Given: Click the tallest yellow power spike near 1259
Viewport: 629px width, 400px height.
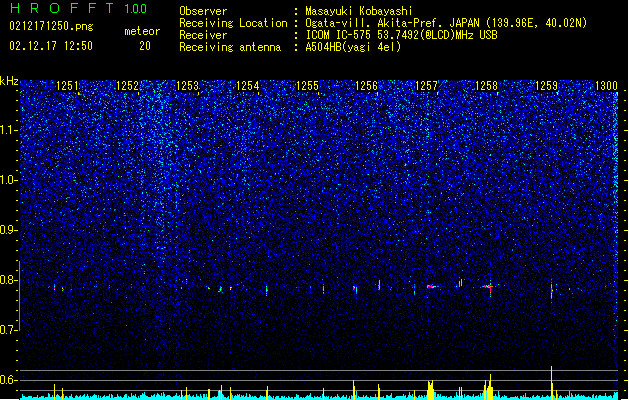Looking at the screenshot, I should tap(552, 382).
